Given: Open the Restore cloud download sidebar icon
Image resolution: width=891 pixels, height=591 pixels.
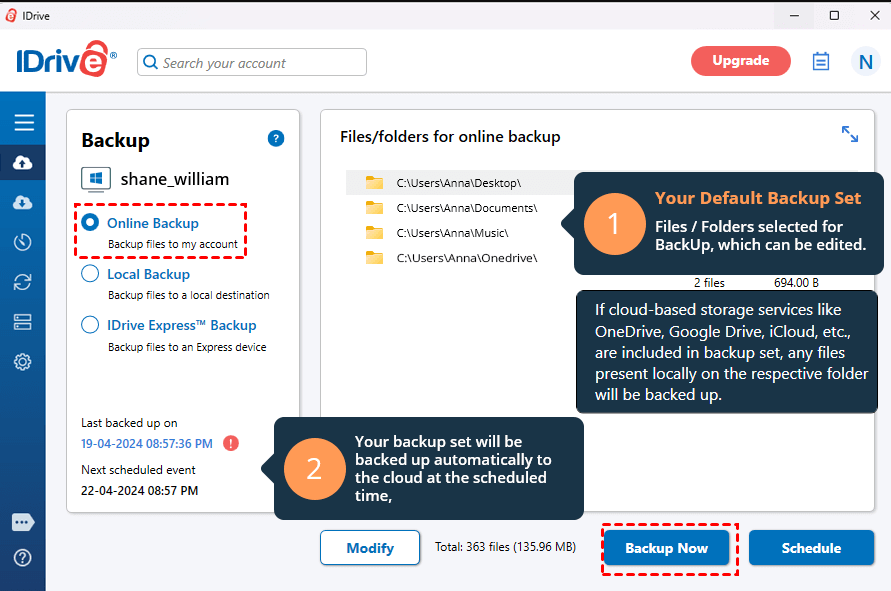Looking at the screenshot, I should [x=23, y=202].
